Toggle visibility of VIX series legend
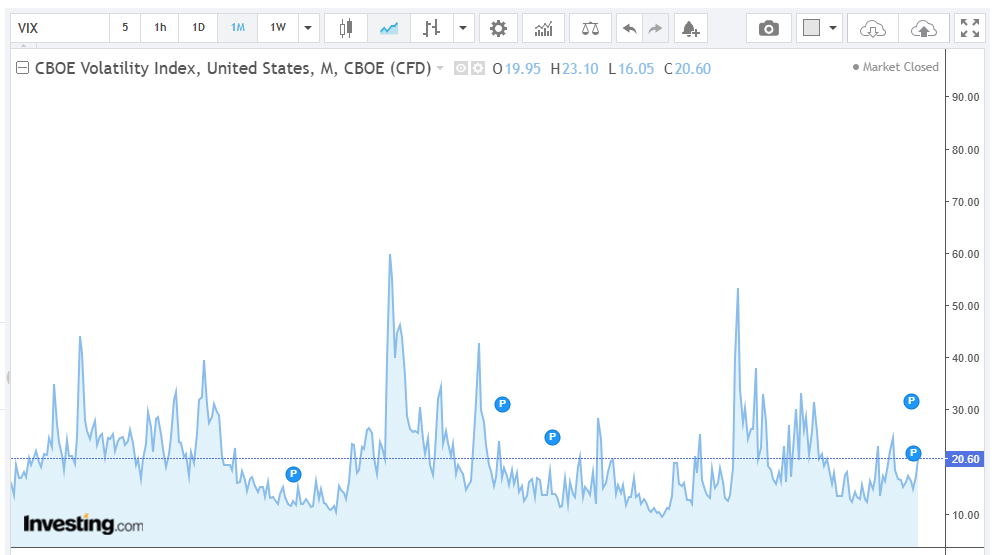The height and width of the screenshot is (555, 992). click(x=461, y=68)
